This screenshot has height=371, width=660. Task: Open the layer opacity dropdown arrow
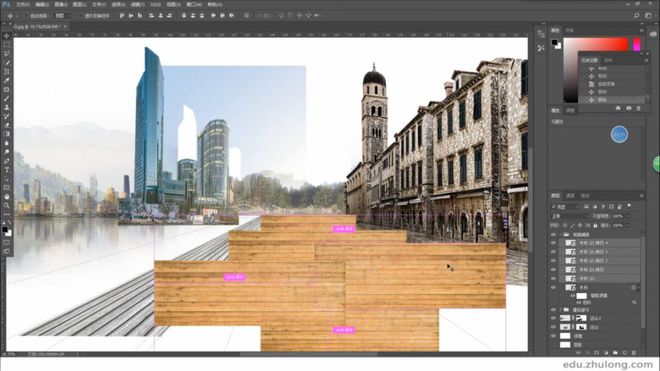(x=628, y=216)
